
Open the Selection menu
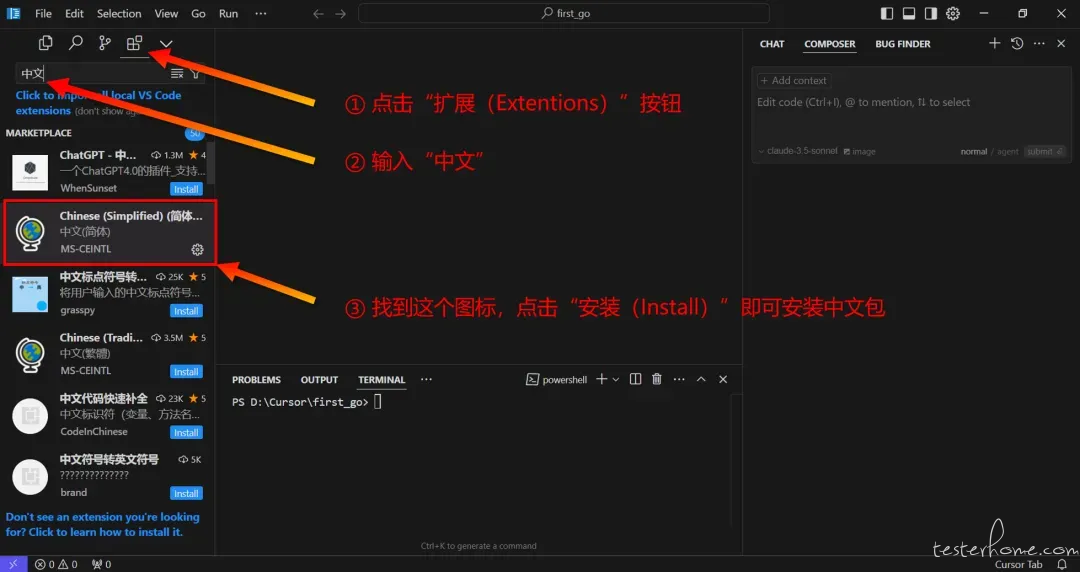pyautogui.click(x=119, y=14)
